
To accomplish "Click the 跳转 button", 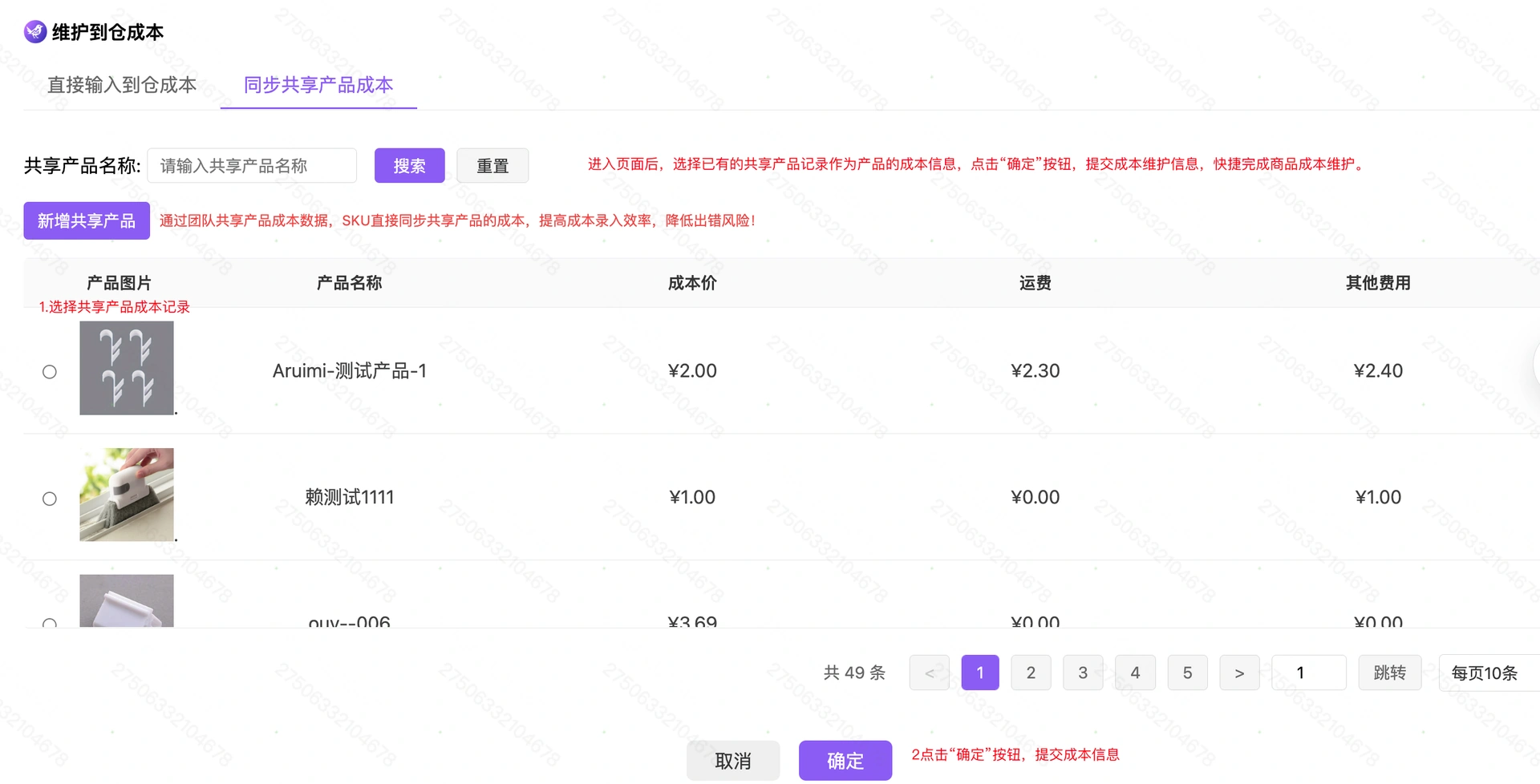I will [1390, 673].
